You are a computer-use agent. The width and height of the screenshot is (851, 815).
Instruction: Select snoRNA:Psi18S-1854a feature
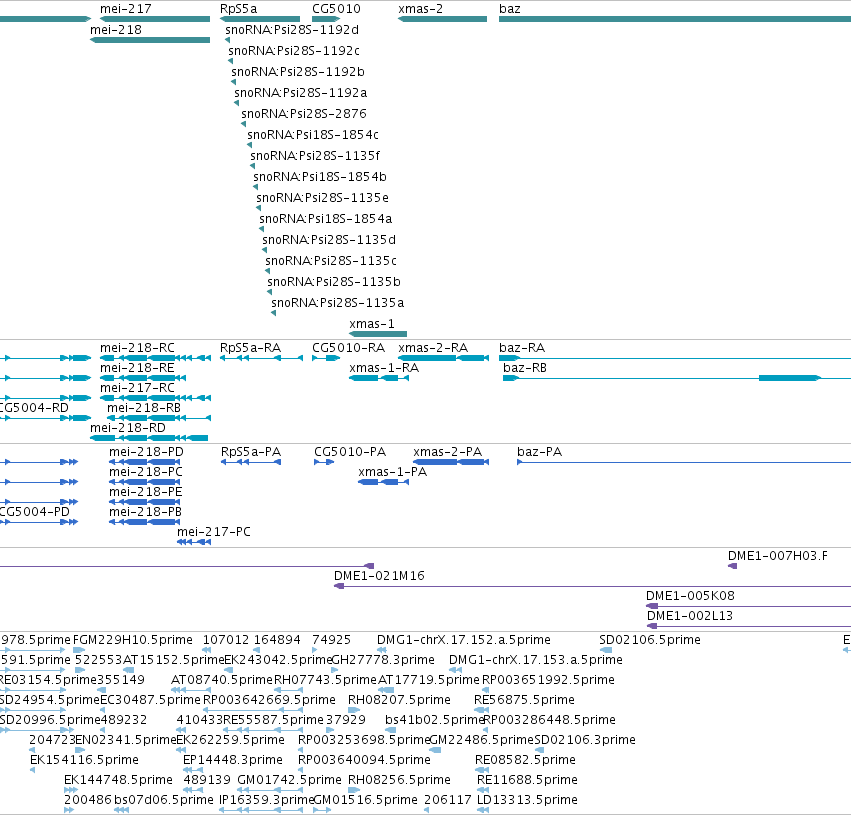click(x=262, y=230)
